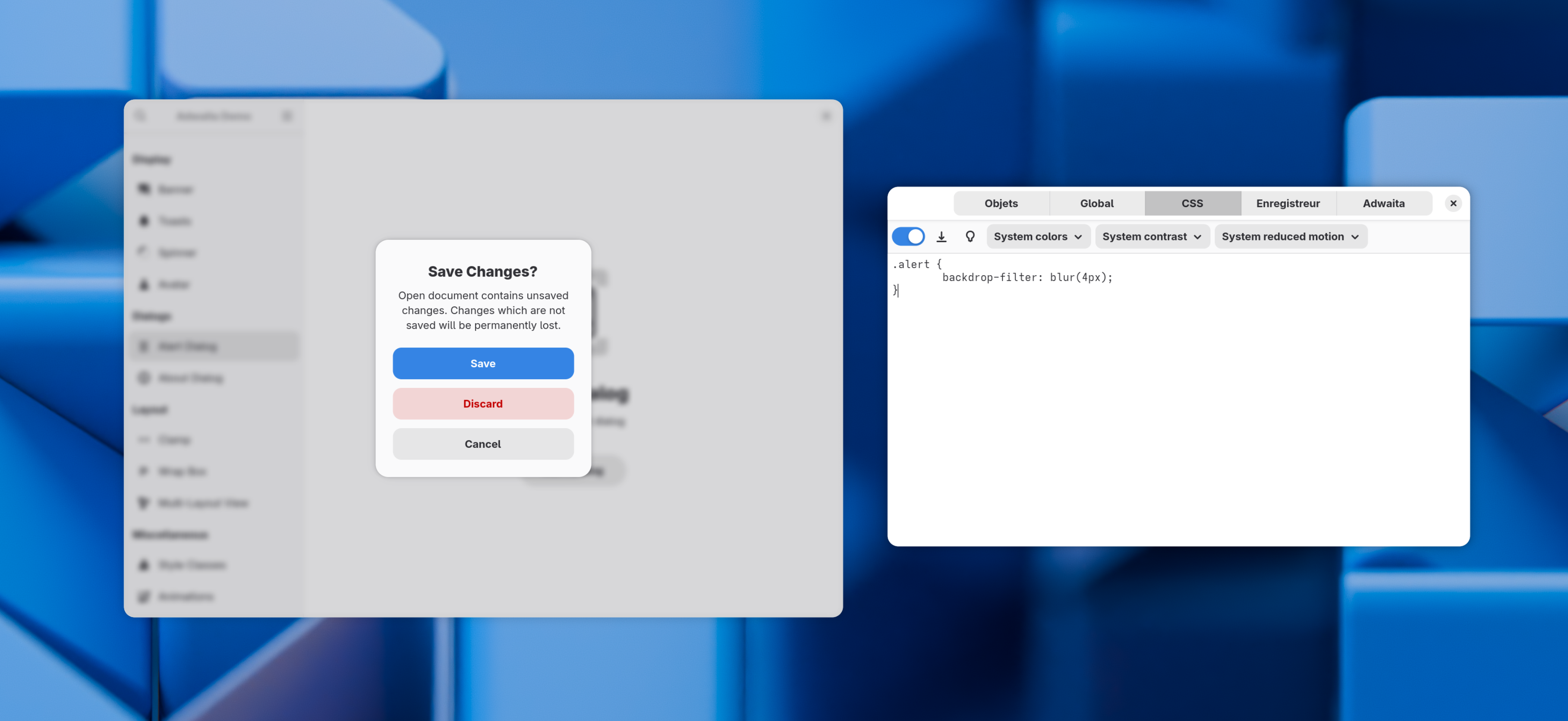Click the red Discard button
This screenshot has height=721, width=1568.
pyautogui.click(x=483, y=404)
